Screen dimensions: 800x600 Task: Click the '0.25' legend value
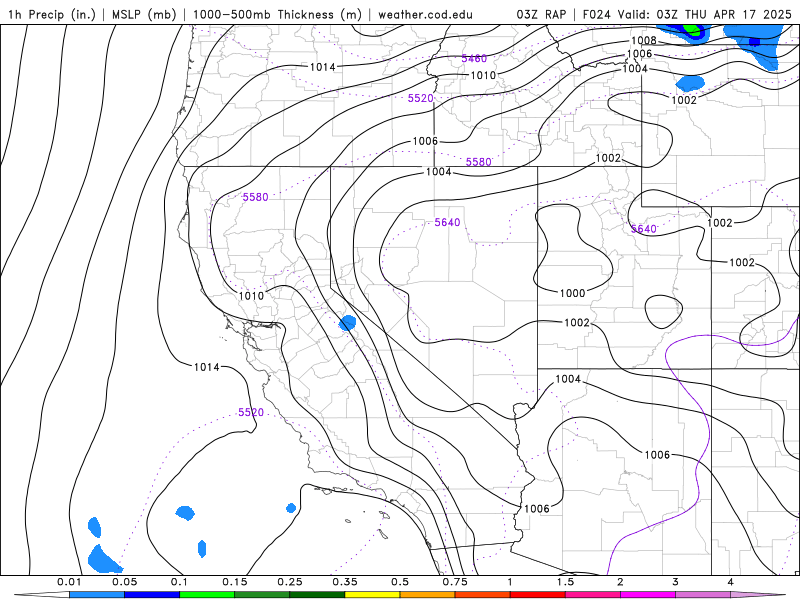290,582
